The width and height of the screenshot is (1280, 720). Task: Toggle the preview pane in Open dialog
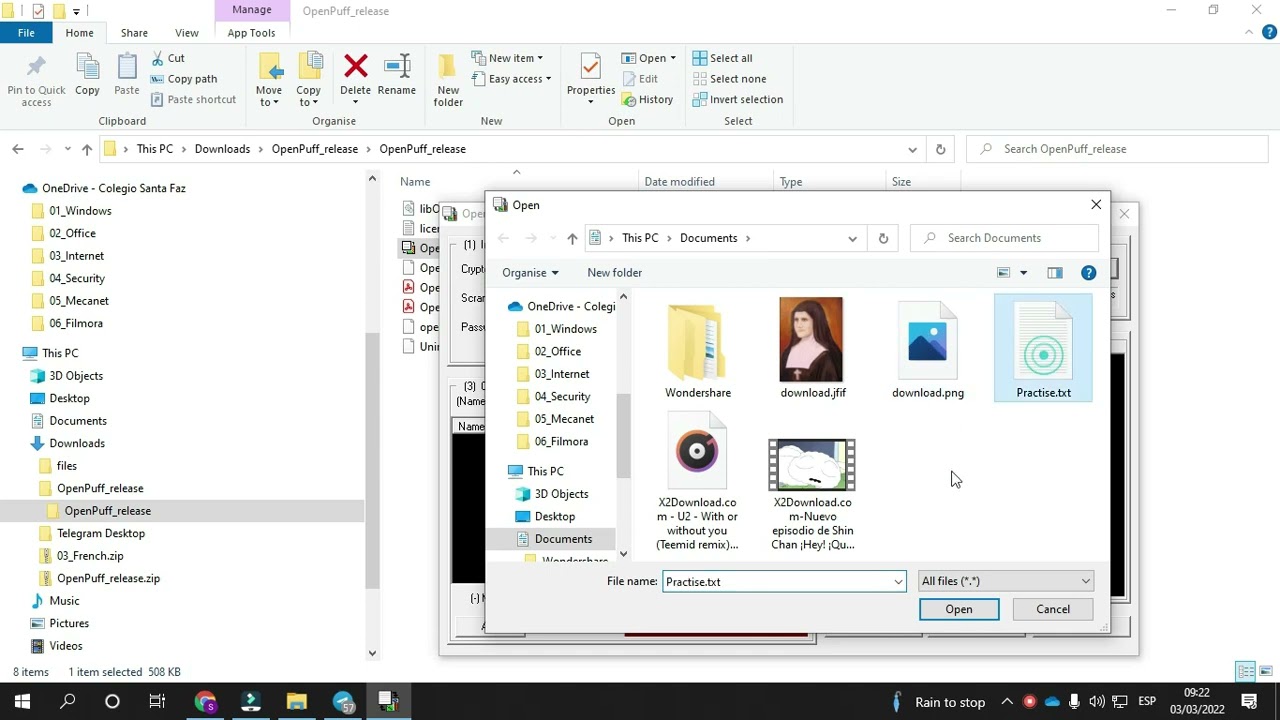click(x=1055, y=273)
